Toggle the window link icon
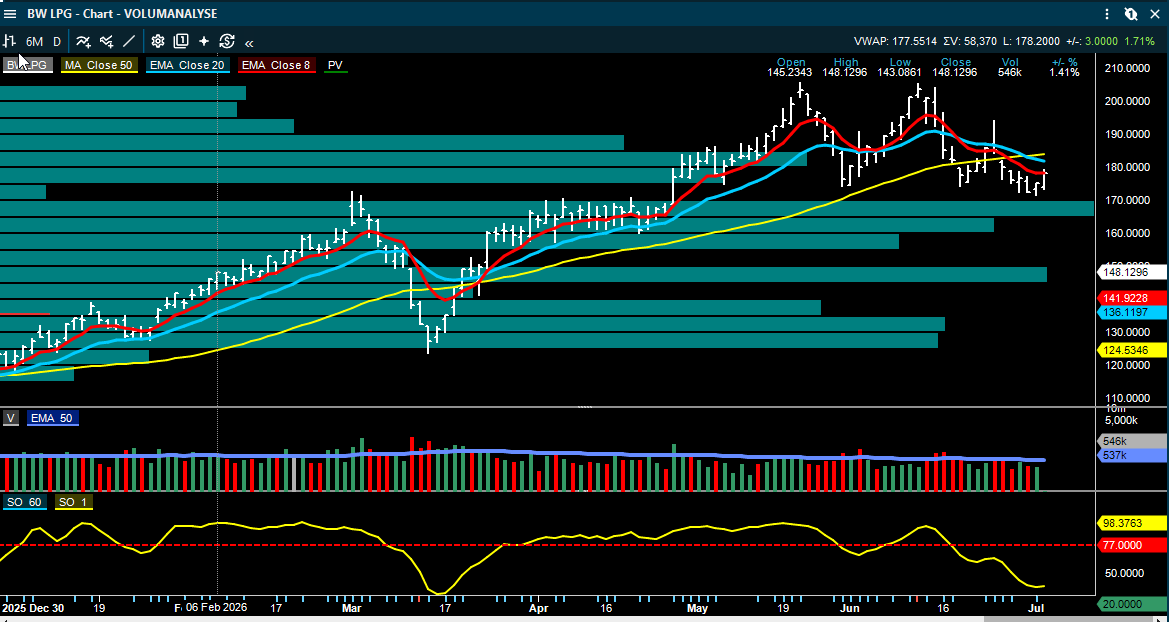Viewport: 1169px width, 622px height. [1131, 13]
